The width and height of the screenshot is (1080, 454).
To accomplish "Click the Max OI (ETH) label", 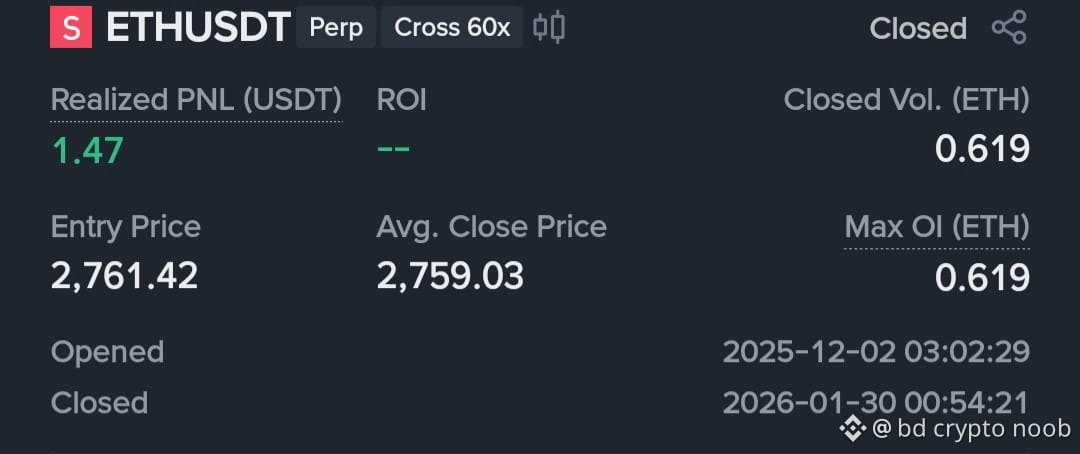I will click(937, 227).
